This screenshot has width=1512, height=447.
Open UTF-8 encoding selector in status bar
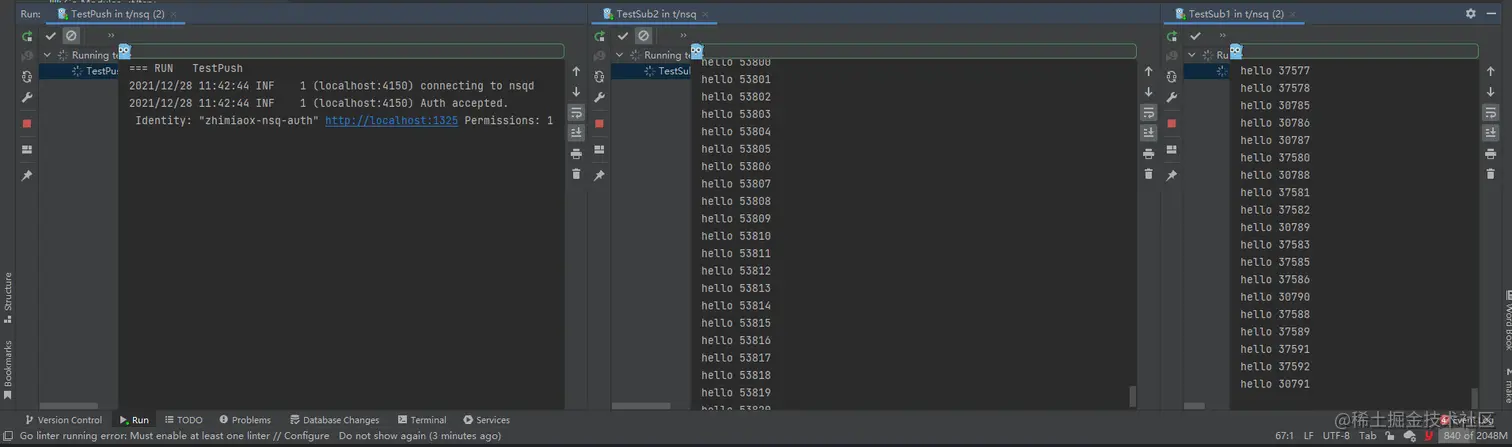(1336, 436)
